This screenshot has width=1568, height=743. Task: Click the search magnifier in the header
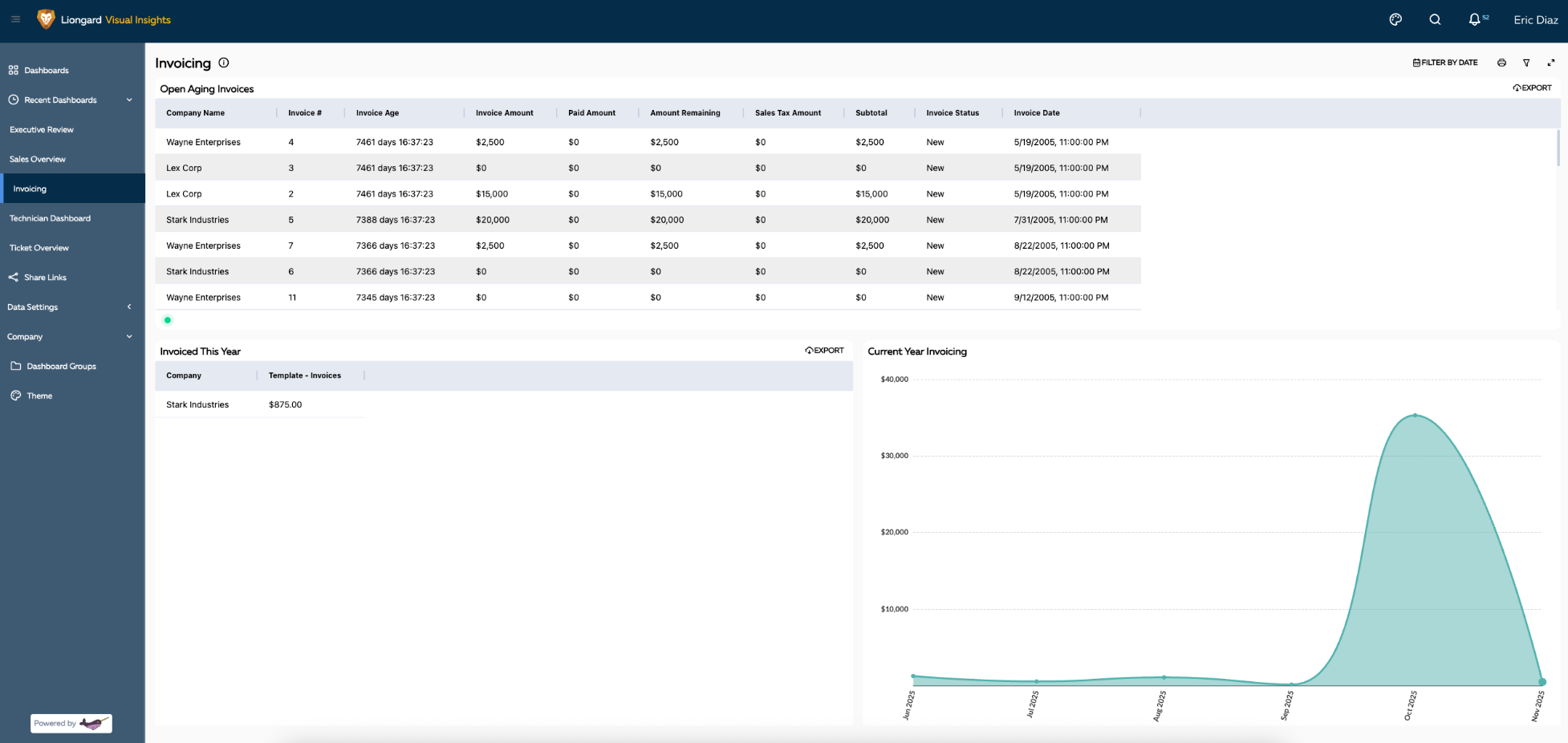[x=1436, y=19]
